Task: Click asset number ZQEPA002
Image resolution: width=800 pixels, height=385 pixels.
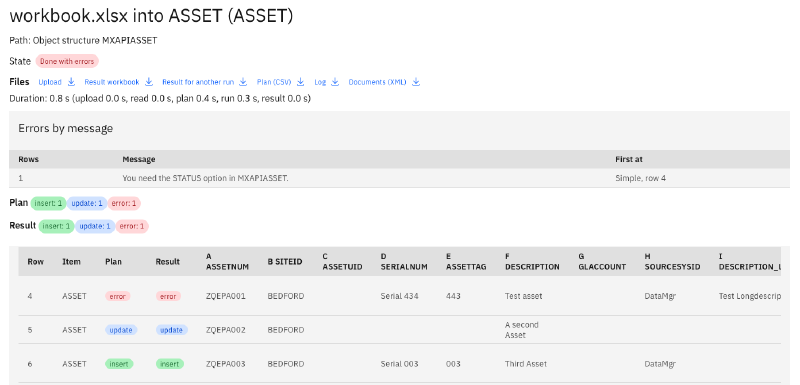Action: pos(226,330)
